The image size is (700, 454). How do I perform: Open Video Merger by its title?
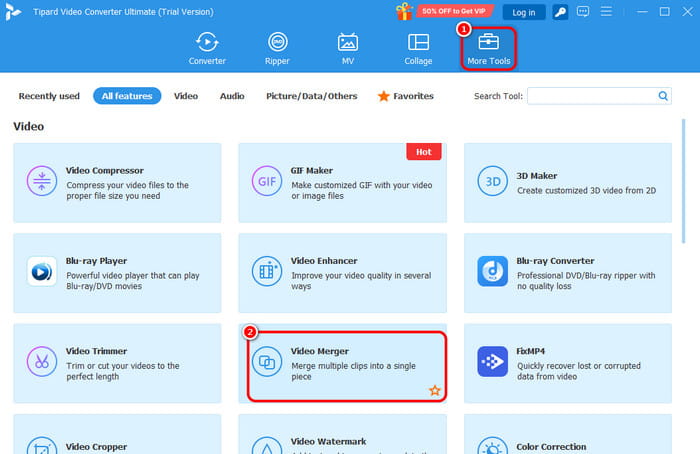pos(320,351)
